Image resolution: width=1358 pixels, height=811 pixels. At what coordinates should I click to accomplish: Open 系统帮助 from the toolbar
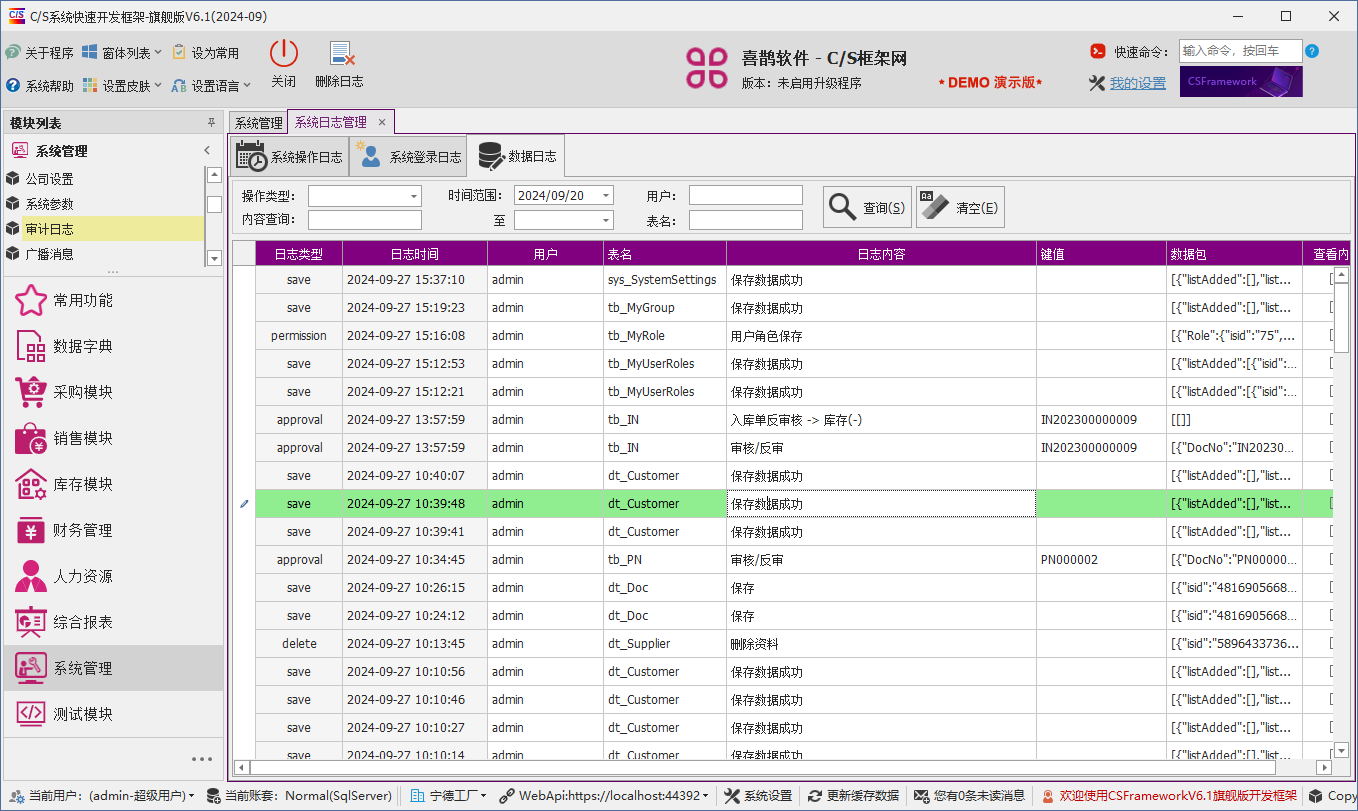pos(39,86)
